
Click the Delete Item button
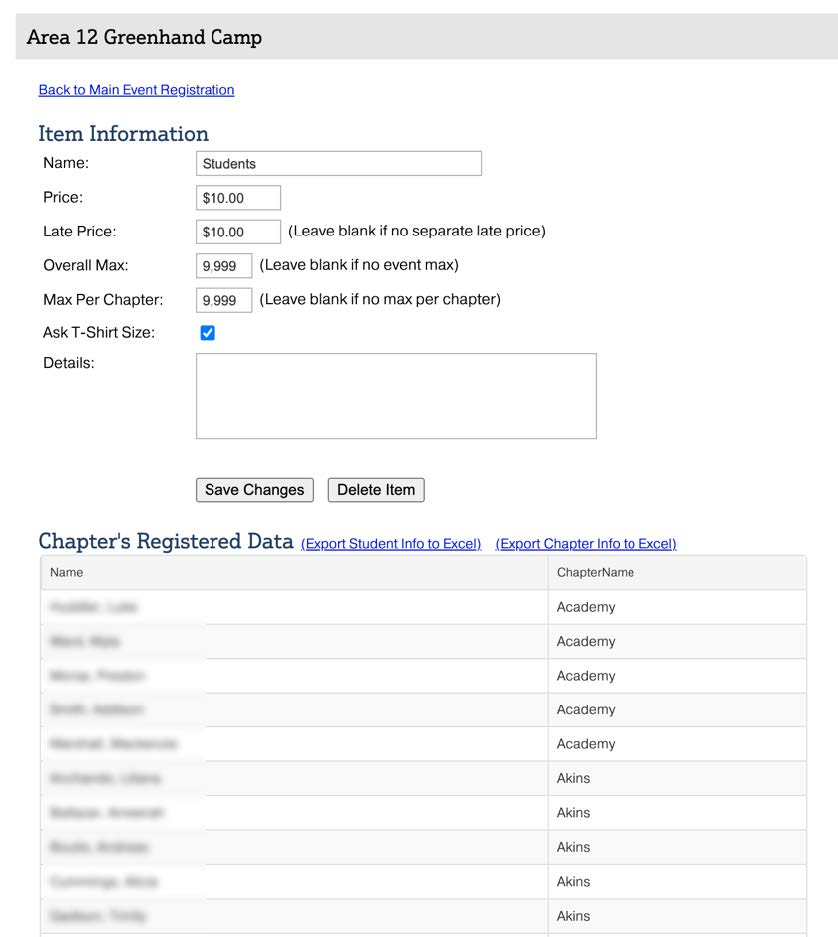[x=376, y=490]
